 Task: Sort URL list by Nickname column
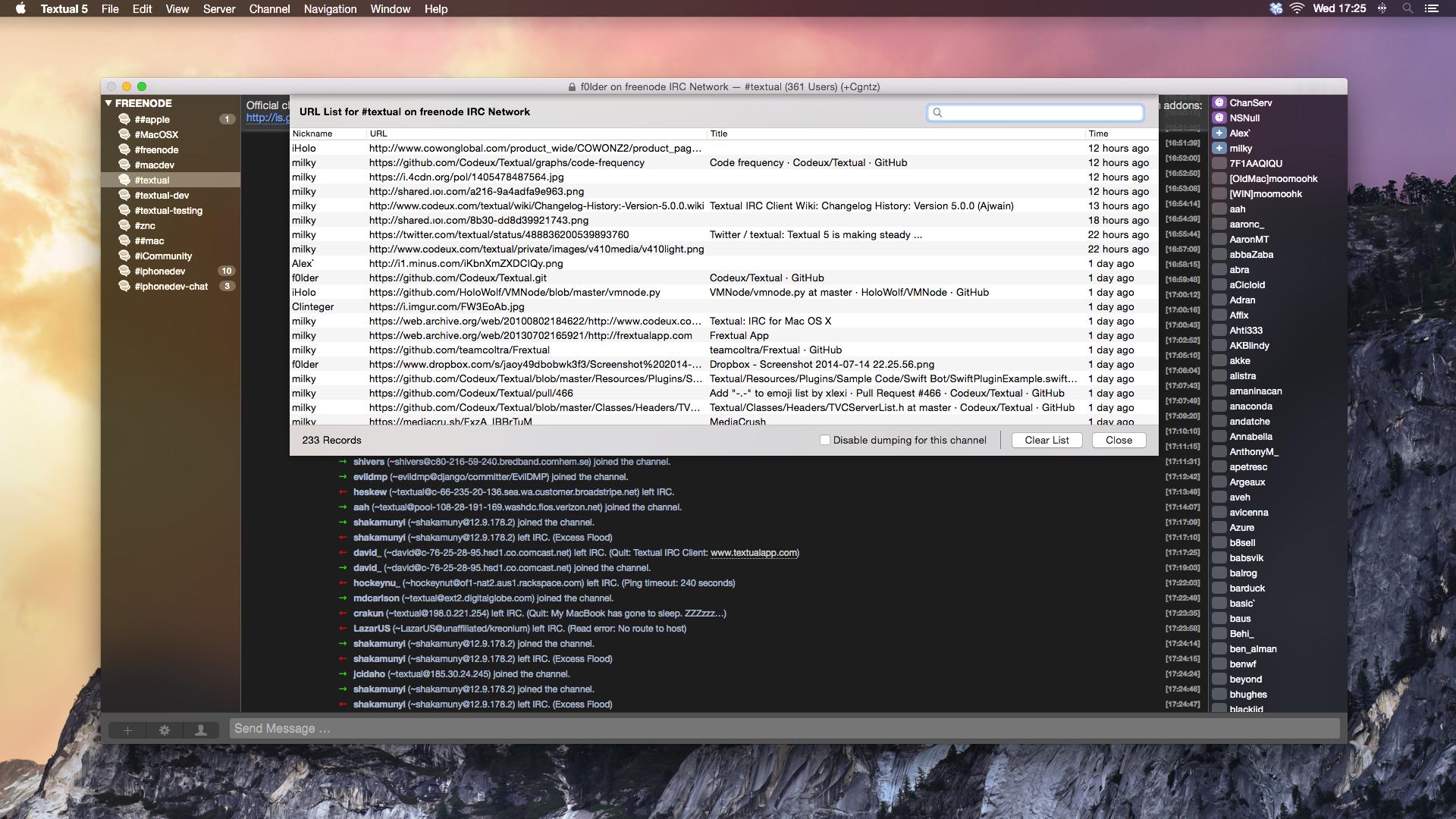click(328, 133)
